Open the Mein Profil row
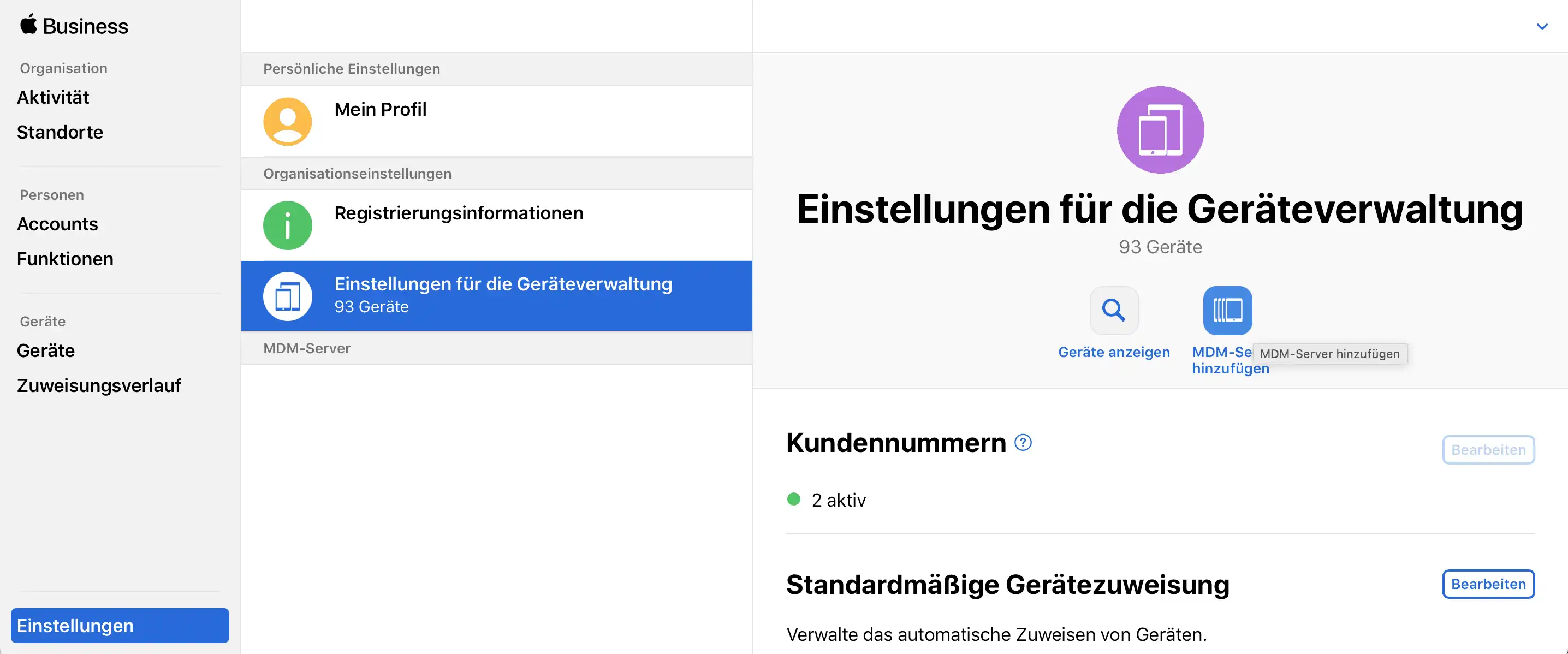1568x654 pixels. coord(497,122)
